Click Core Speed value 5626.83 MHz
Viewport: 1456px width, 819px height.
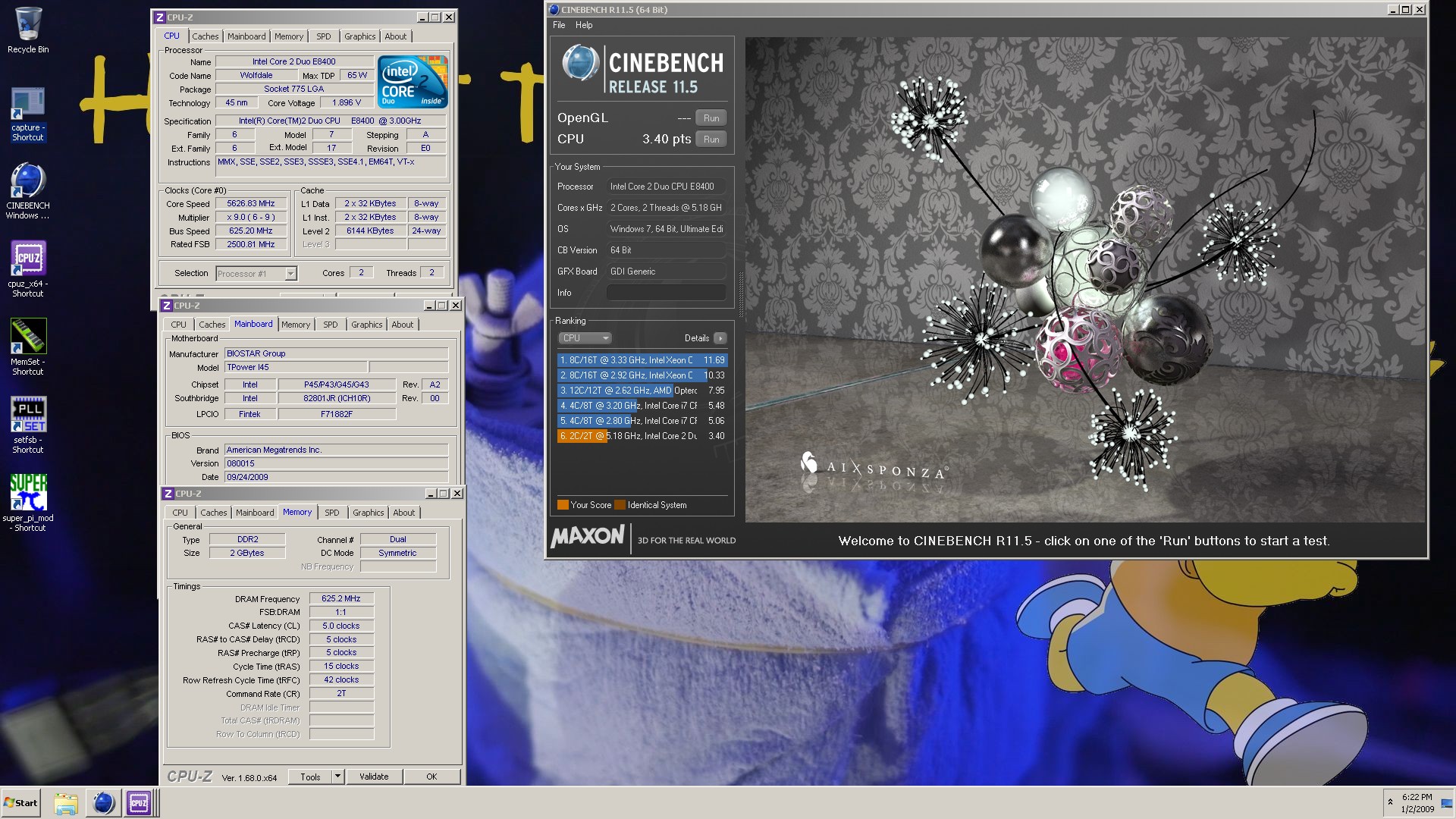click(x=251, y=204)
